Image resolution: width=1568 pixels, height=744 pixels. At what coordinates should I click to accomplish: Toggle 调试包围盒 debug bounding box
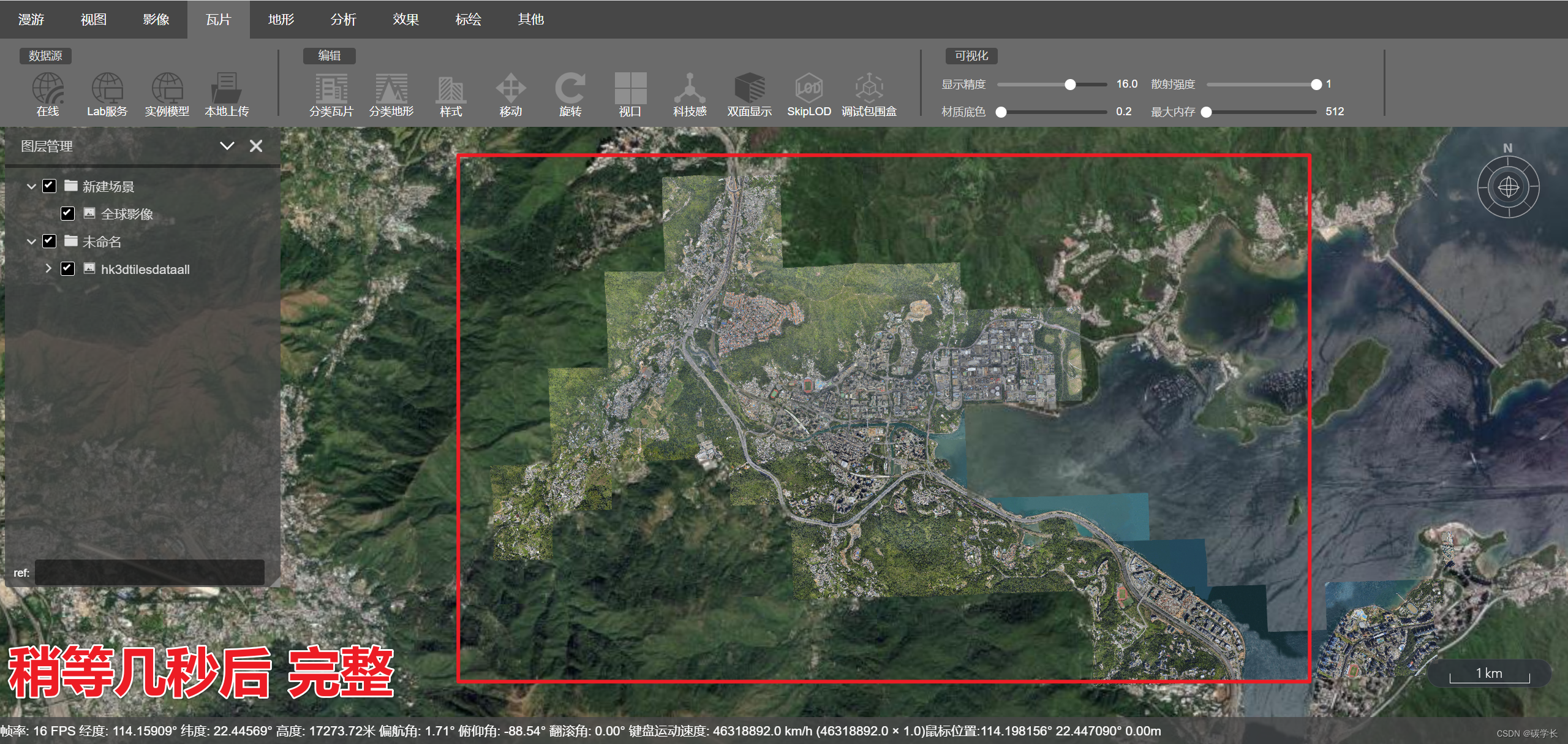[869, 95]
